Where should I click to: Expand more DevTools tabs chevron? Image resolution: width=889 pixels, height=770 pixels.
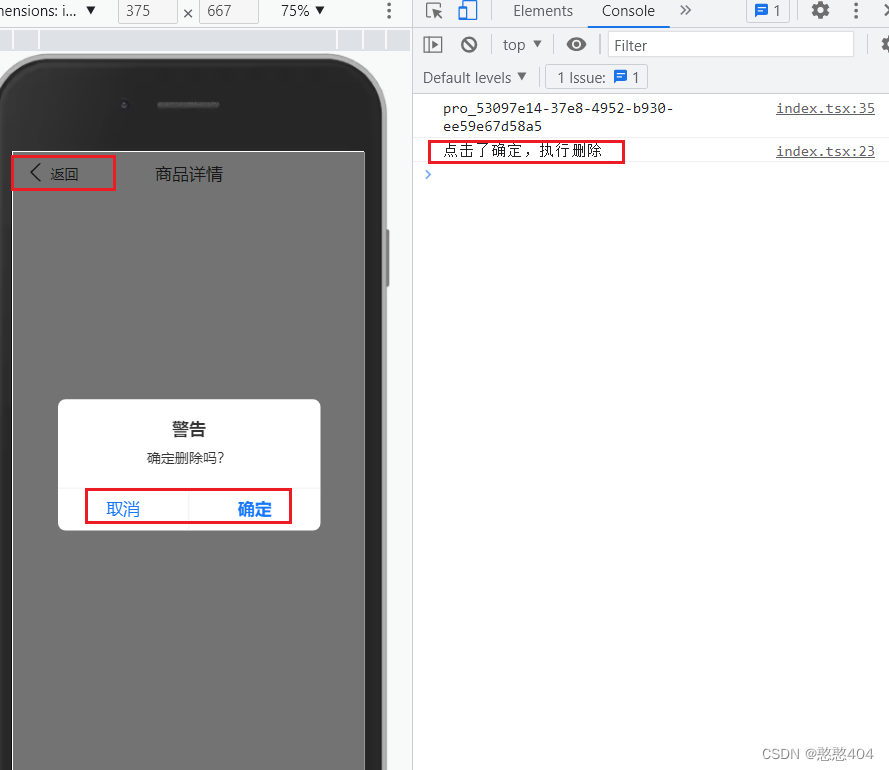tap(685, 10)
